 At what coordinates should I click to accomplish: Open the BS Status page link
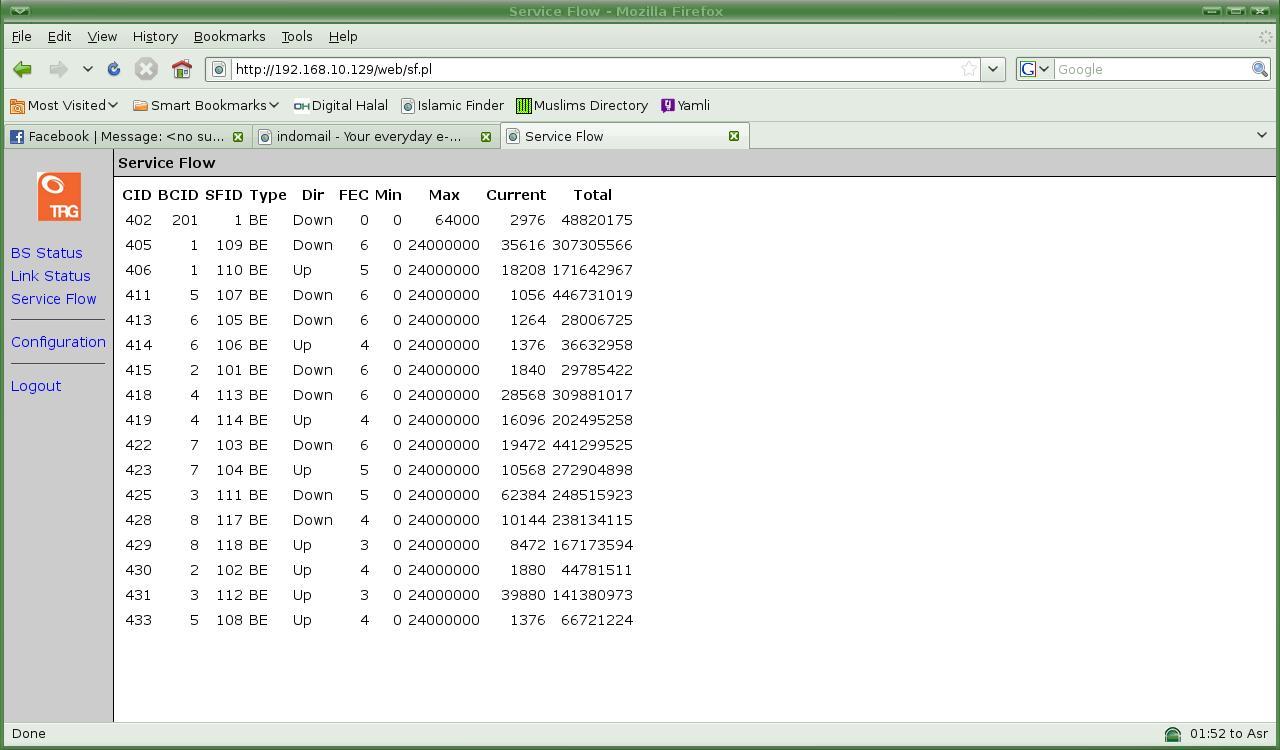47,253
